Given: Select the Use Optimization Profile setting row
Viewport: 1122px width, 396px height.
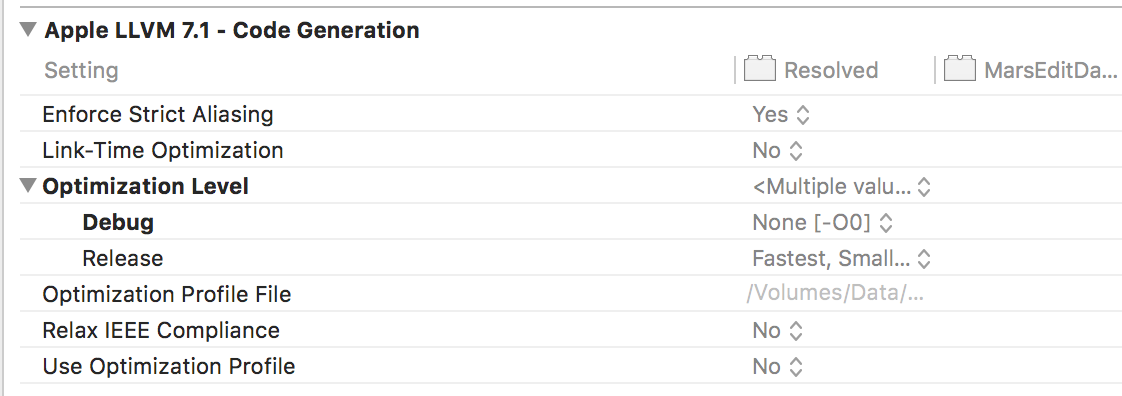Looking at the screenshot, I should click(571, 366).
